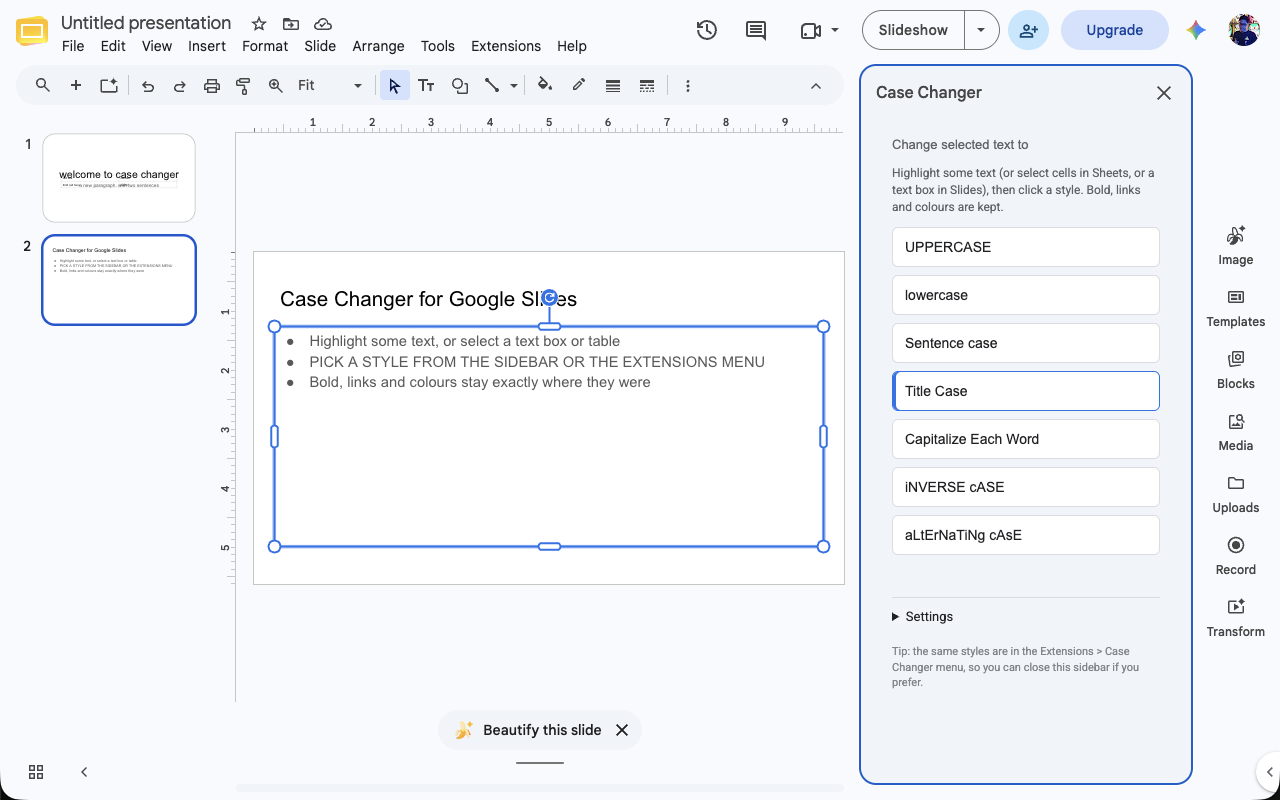Collapse the filmstrip panel arrow
The height and width of the screenshot is (800, 1280).
(x=84, y=772)
